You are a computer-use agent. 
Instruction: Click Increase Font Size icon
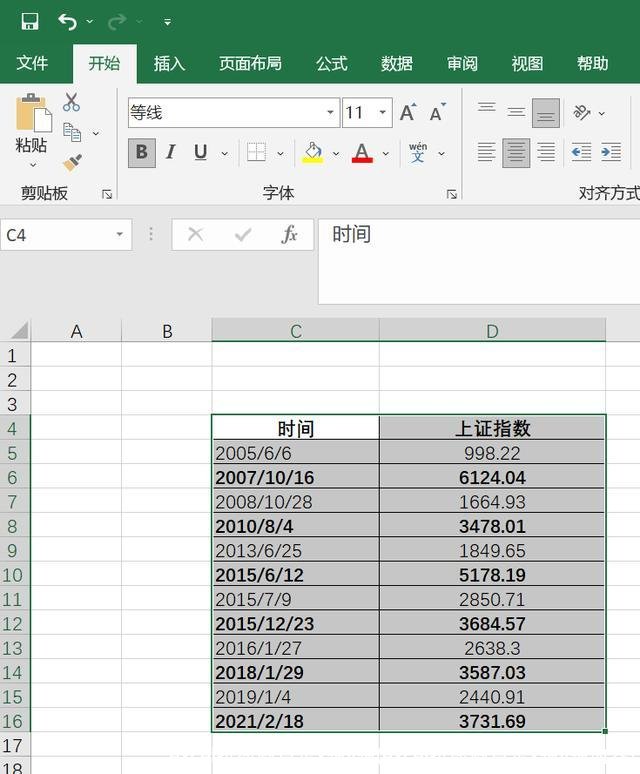pyautogui.click(x=408, y=113)
